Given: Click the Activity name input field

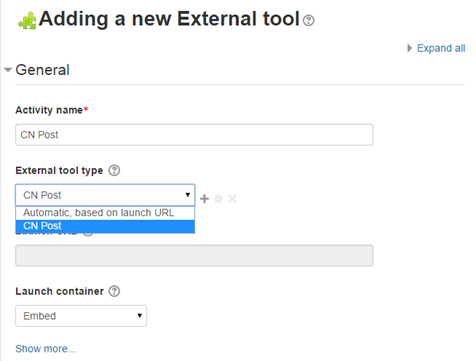Looking at the screenshot, I should pos(194,135).
